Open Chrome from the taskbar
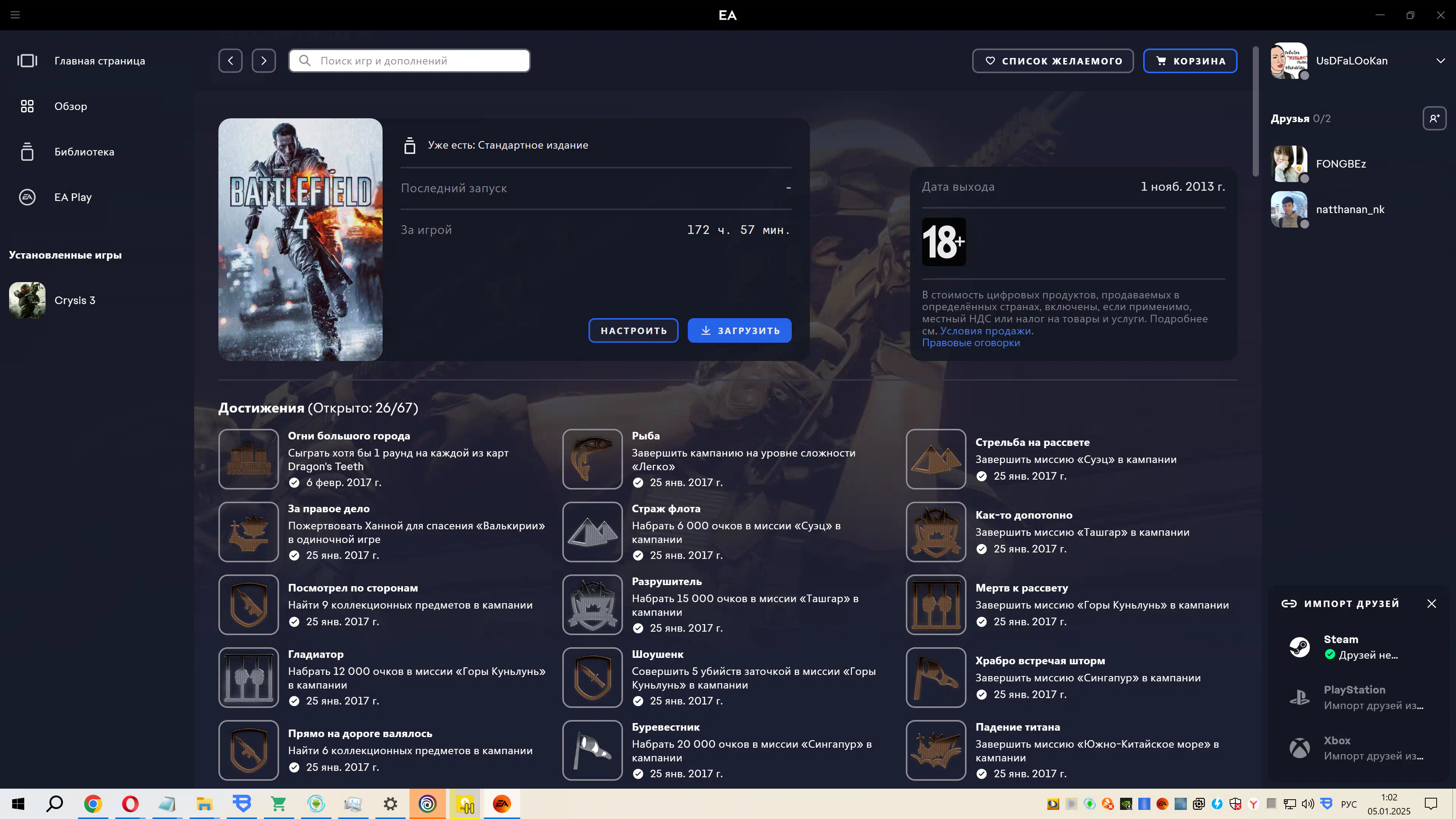Image resolution: width=1456 pixels, height=819 pixels. 93,804
